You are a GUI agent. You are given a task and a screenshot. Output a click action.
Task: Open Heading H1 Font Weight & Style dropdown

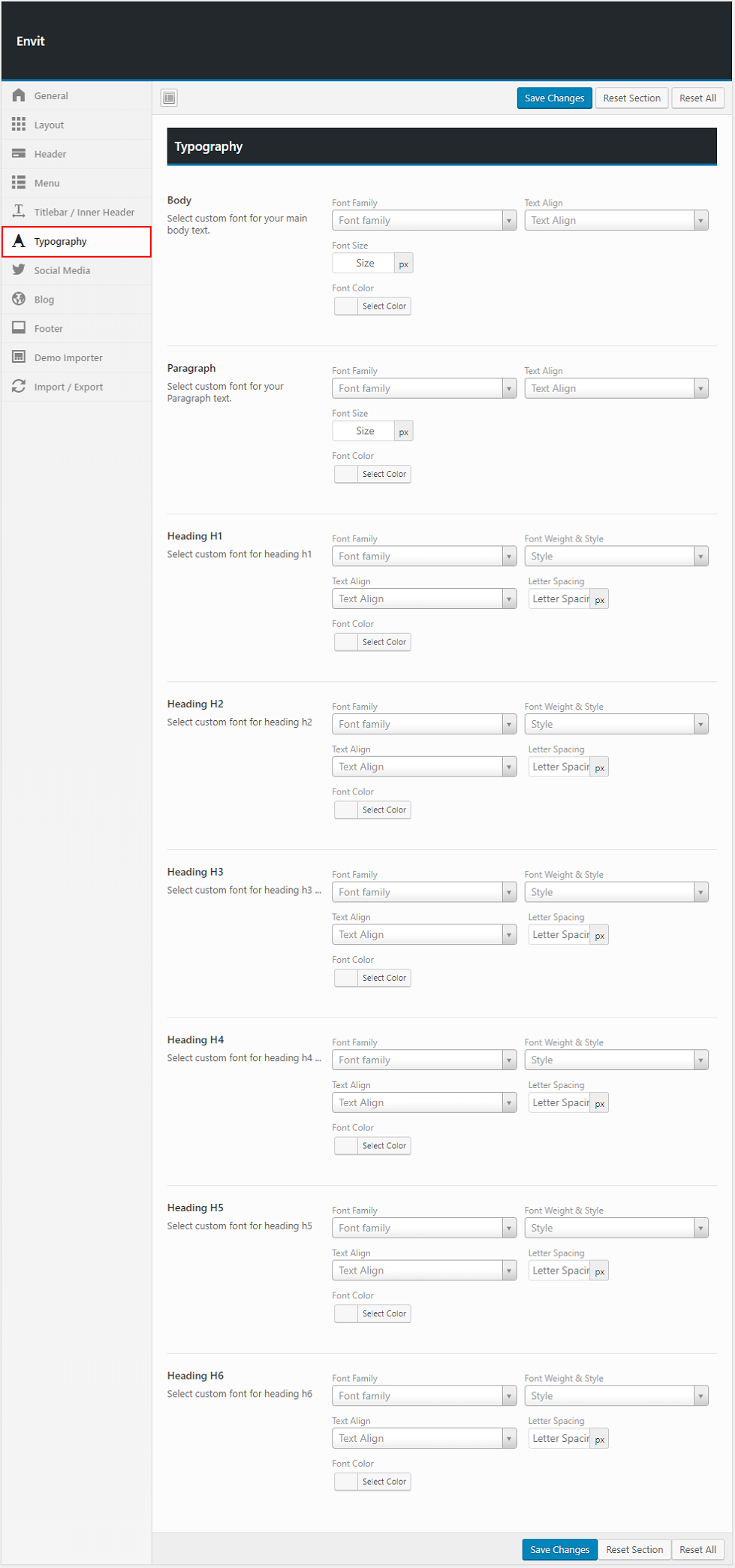click(x=616, y=556)
